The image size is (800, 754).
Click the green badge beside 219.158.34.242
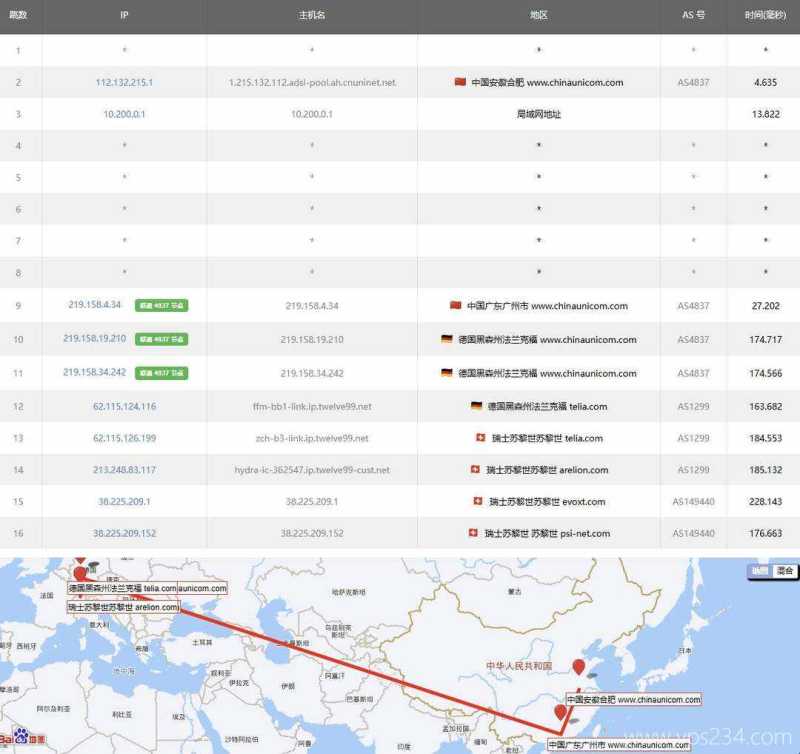pos(162,372)
